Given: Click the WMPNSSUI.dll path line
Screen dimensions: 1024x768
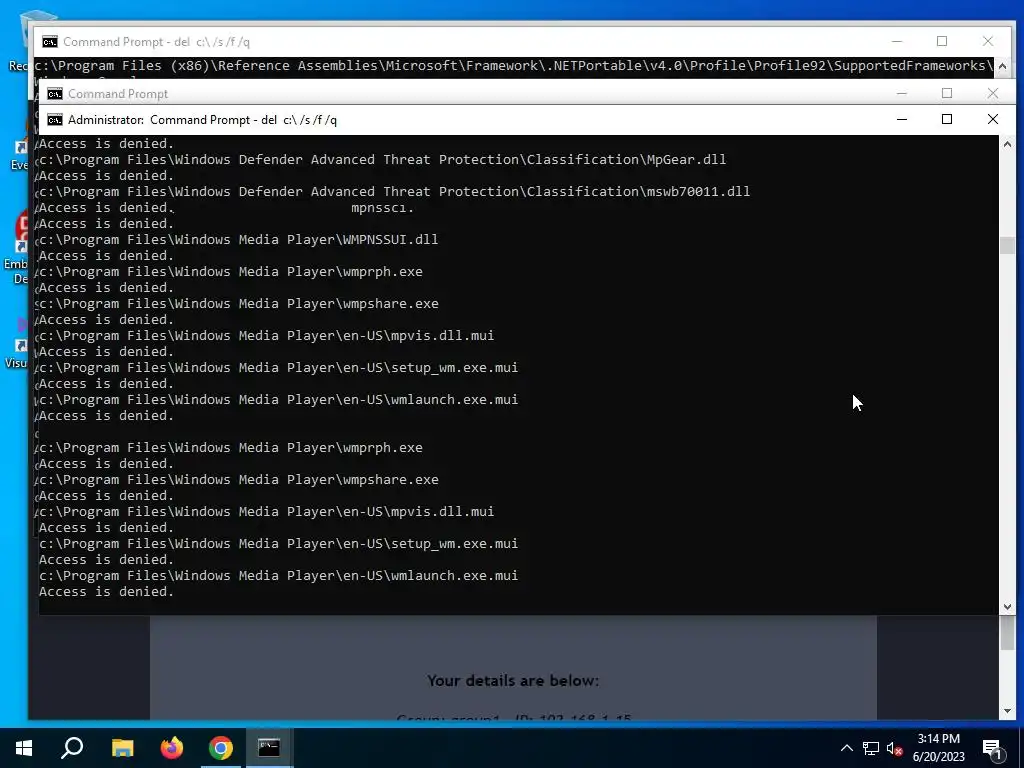Looking at the screenshot, I should pyautogui.click(x=238, y=240).
